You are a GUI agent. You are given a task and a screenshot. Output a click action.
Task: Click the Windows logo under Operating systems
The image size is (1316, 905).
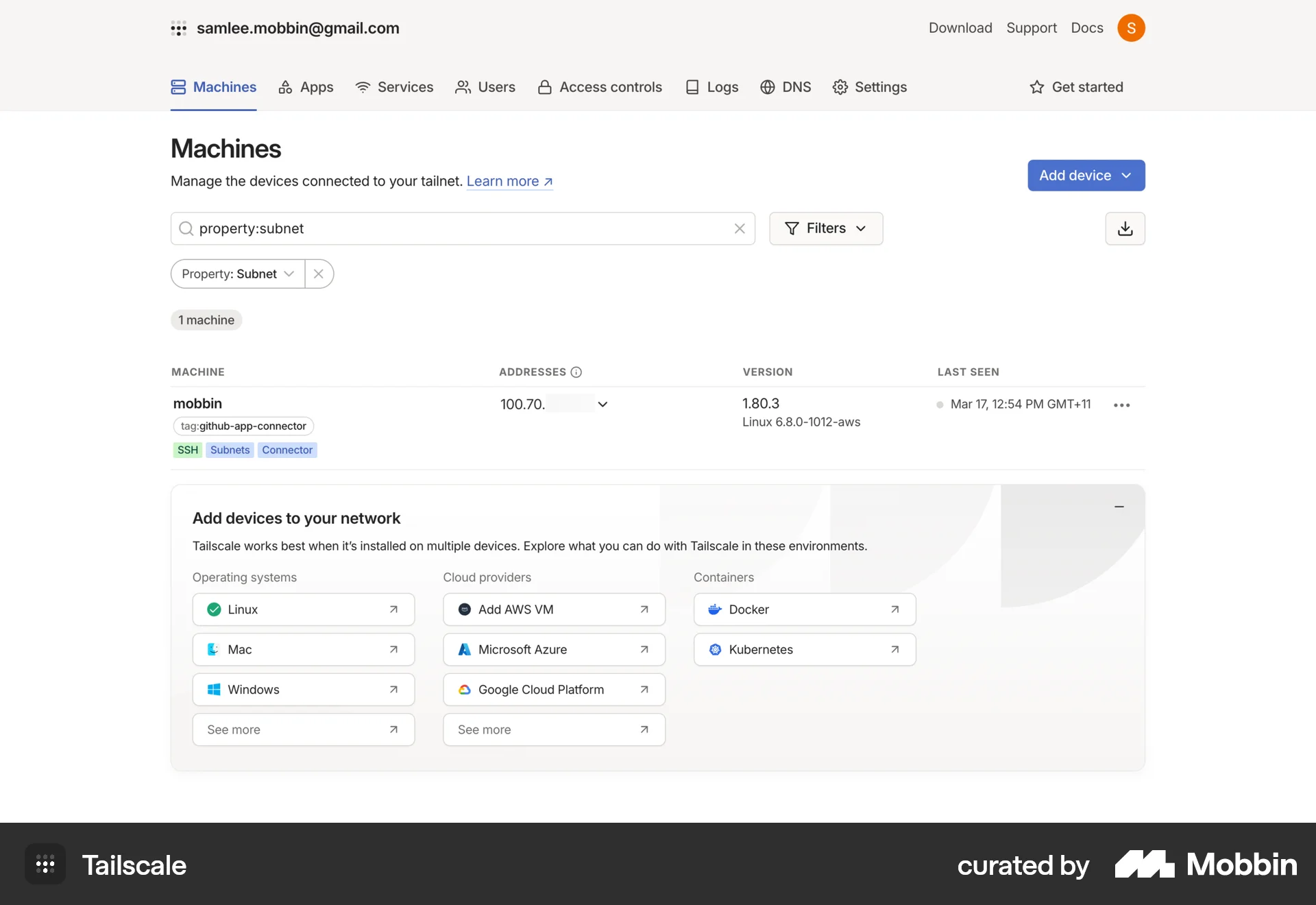tap(214, 690)
